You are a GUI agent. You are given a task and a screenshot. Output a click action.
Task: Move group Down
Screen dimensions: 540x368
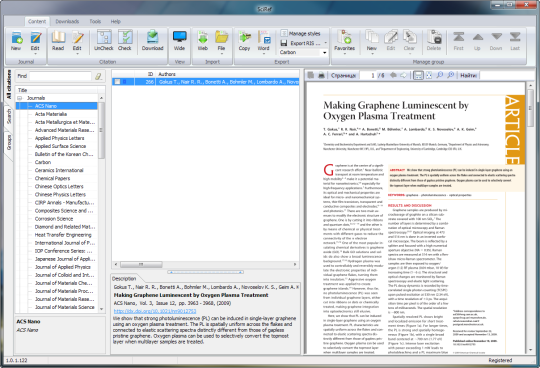[496, 41]
